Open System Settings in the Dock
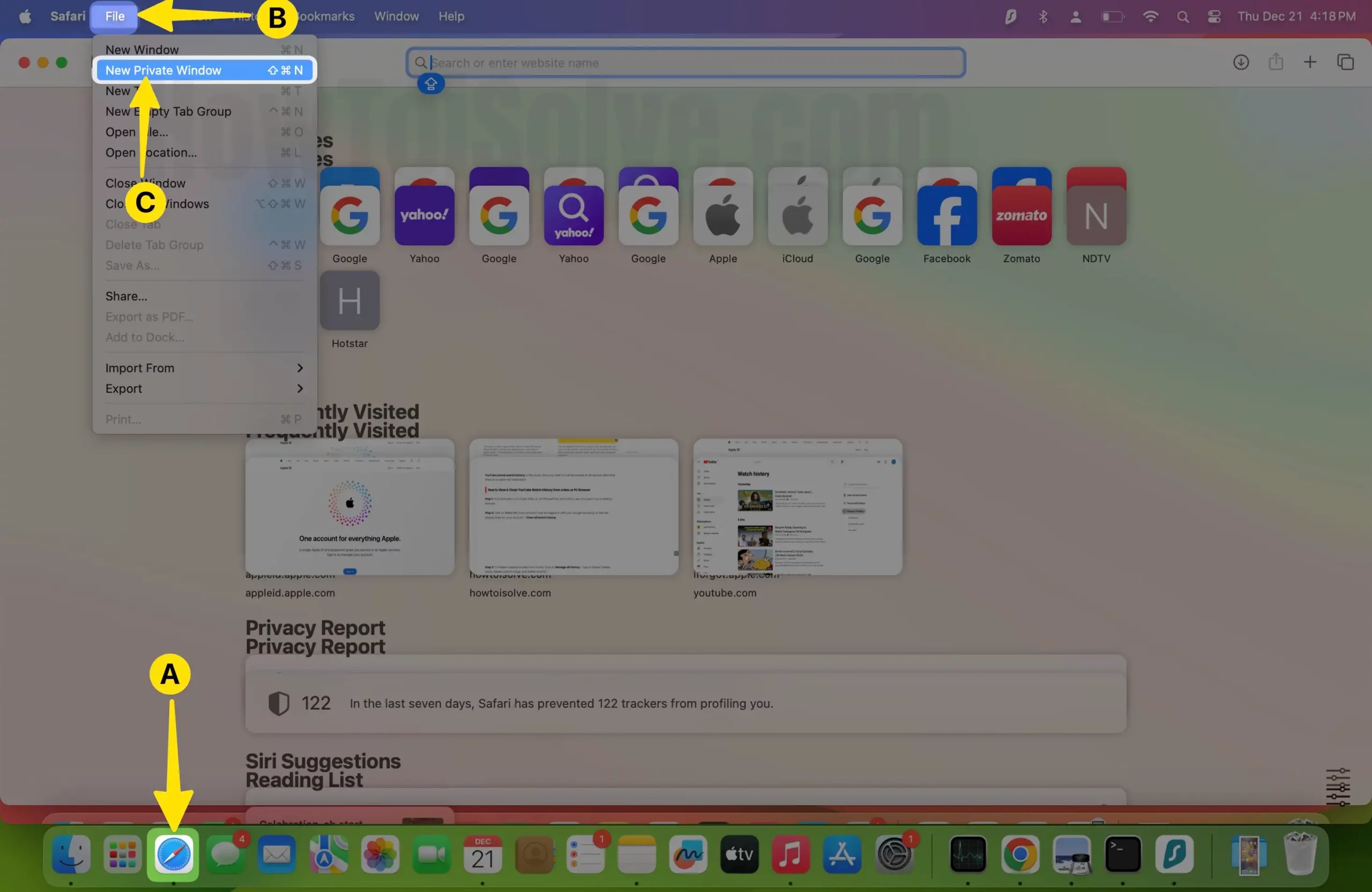 tap(893, 854)
